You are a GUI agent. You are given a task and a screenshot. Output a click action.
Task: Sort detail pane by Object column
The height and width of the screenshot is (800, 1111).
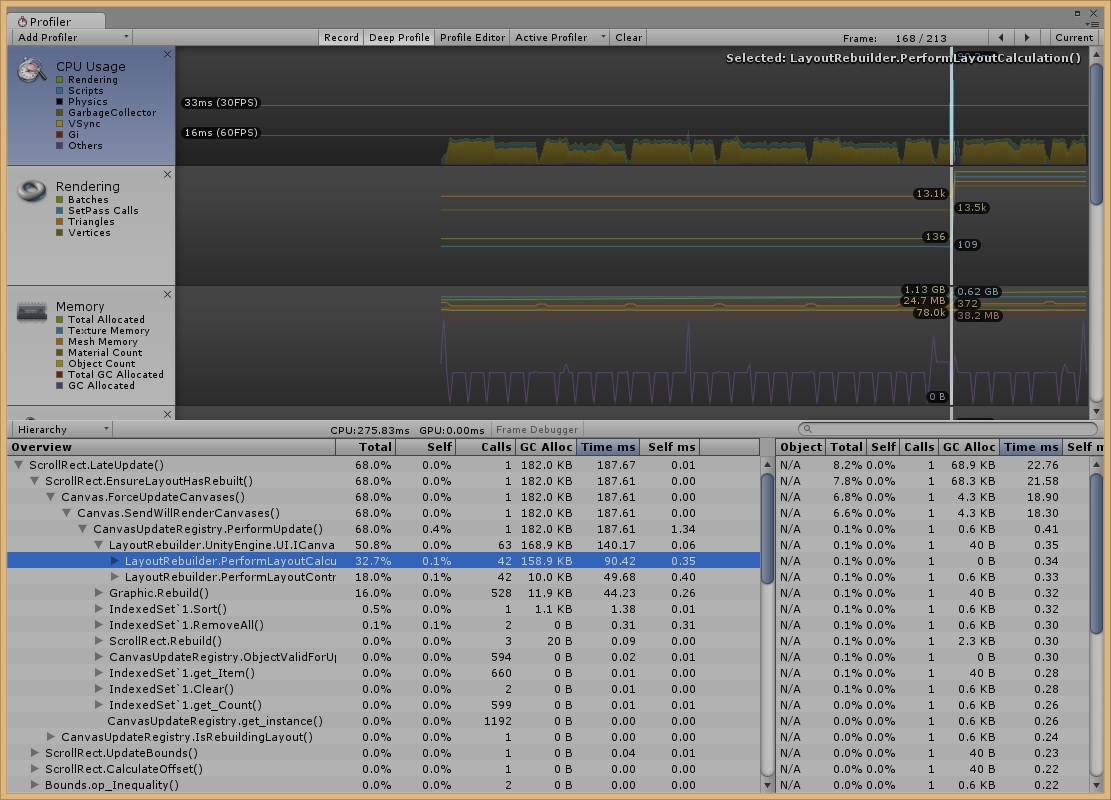801,447
